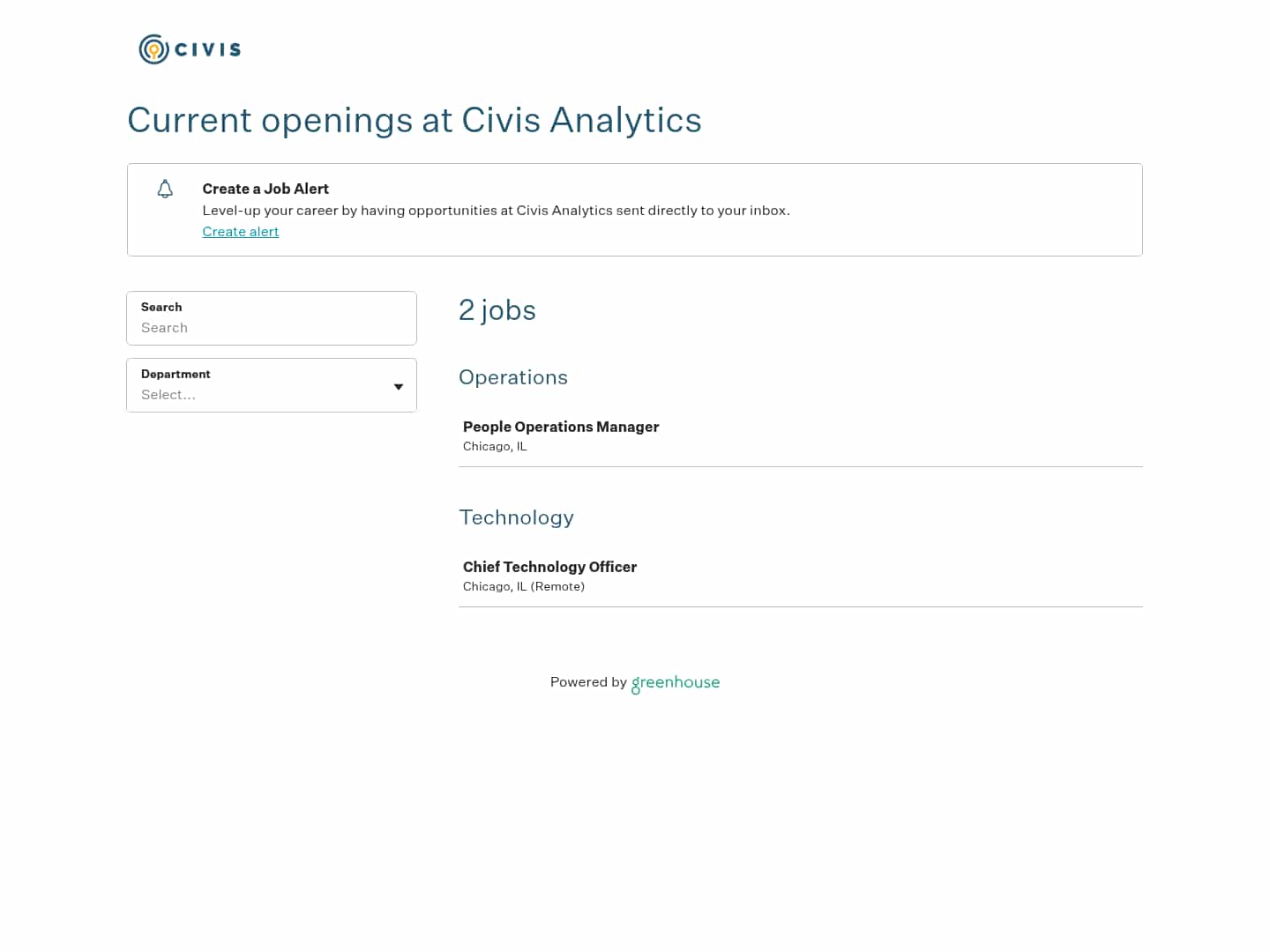Viewport: 1270px width, 952px height.
Task: Click the Search label above the search box
Action: point(161,307)
